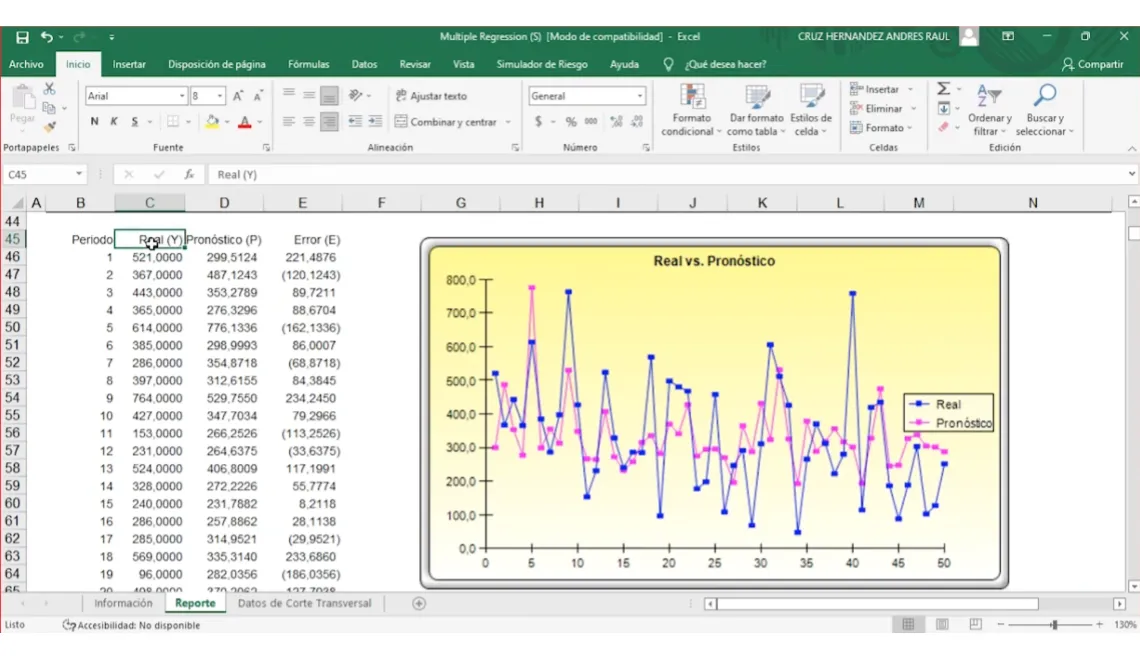Toggle italic K formatting button
1140x670 pixels.
coord(114,122)
